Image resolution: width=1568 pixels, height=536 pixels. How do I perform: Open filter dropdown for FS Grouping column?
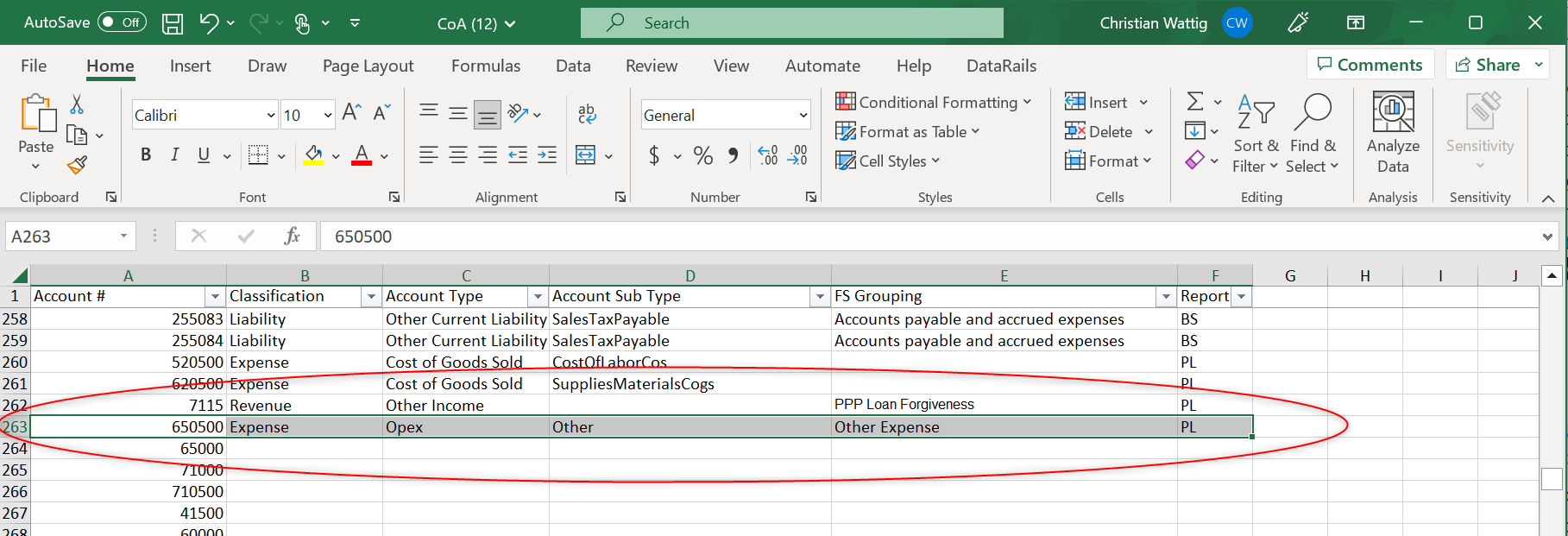tap(1166, 297)
